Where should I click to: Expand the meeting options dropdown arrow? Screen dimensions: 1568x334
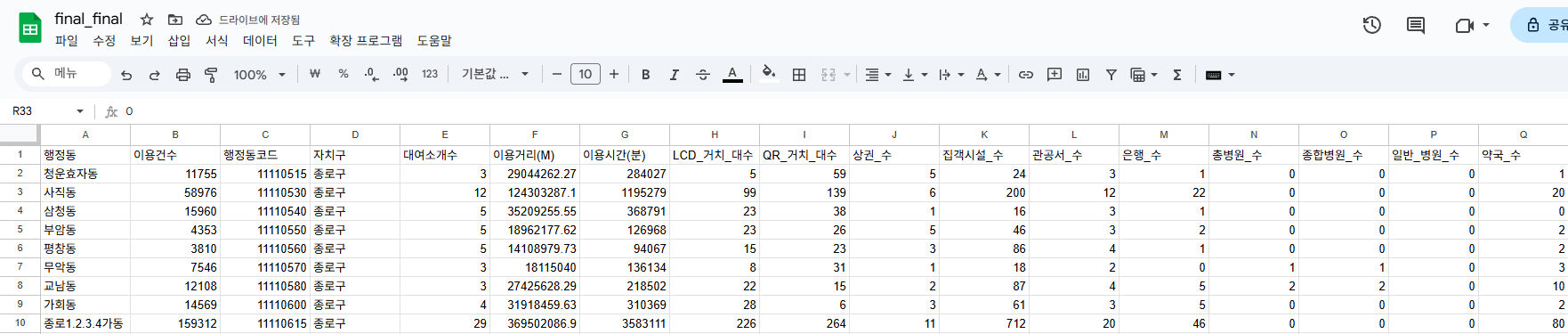click(1486, 25)
